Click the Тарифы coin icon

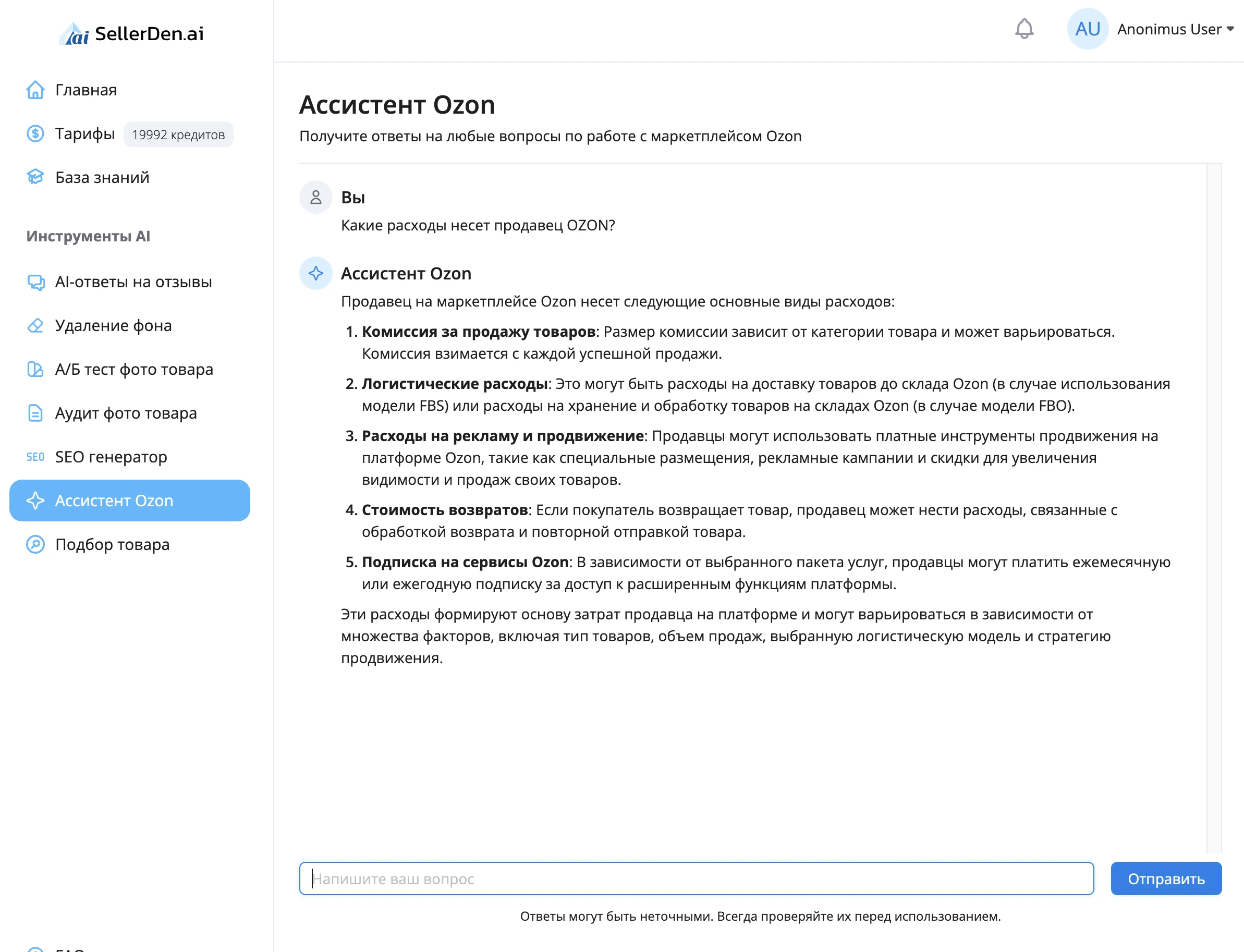click(x=35, y=134)
